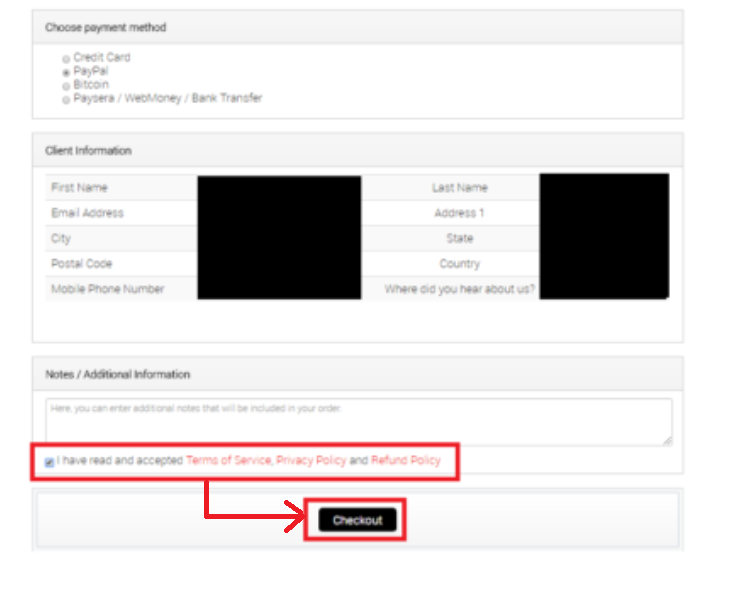Toggle the terms acceptance checkbox
Image resolution: width=747 pixels, height=589 pixels.
(x=50, y=462)
